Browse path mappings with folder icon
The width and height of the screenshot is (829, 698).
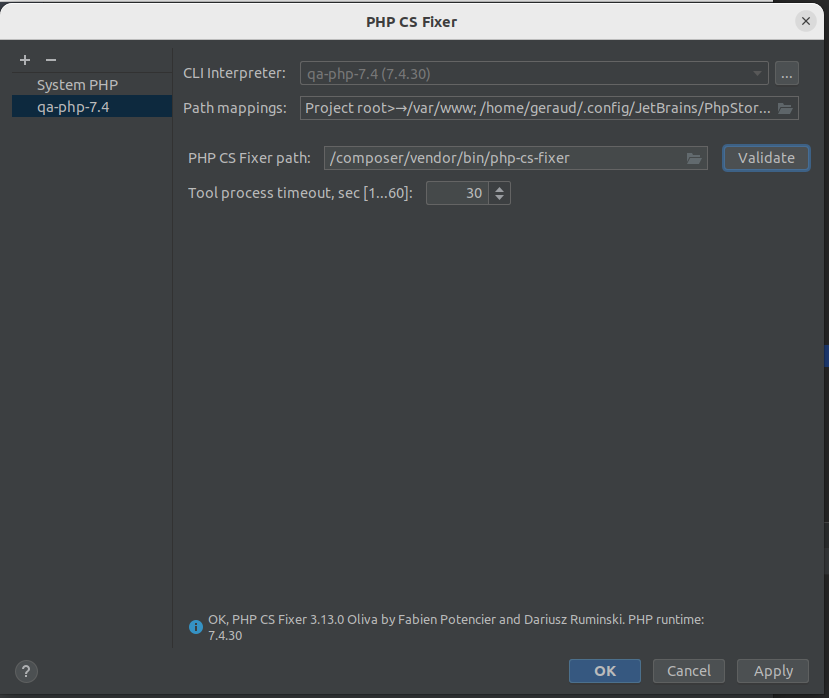pos(785,108)
